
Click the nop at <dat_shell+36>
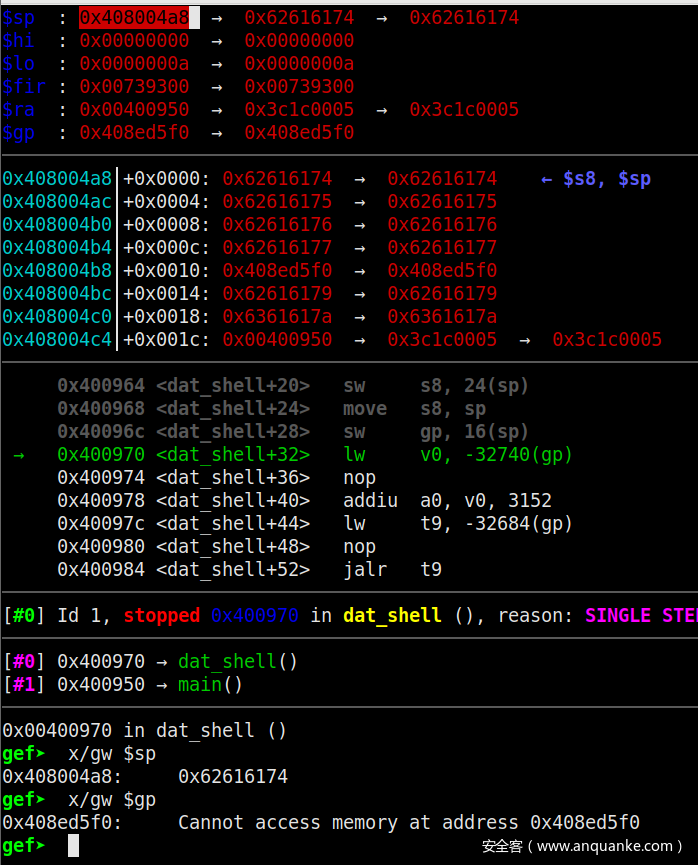359,478
